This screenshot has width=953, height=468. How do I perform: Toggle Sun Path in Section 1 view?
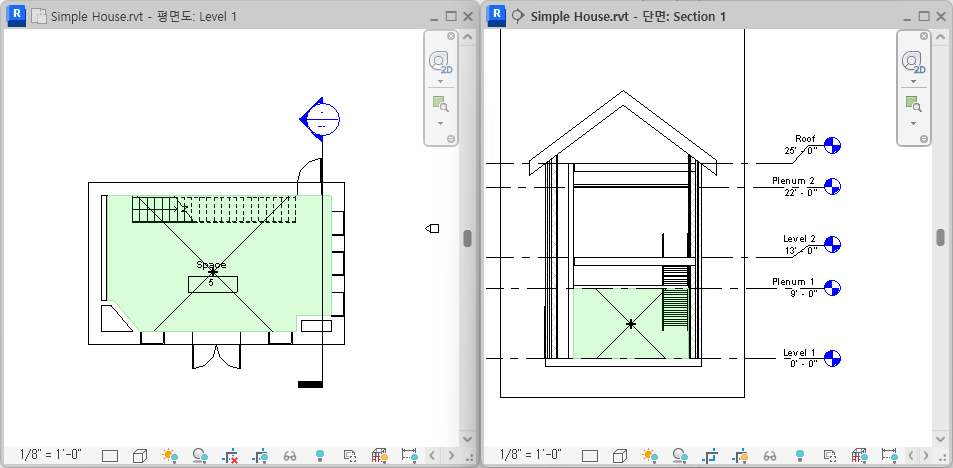point(650,455)
